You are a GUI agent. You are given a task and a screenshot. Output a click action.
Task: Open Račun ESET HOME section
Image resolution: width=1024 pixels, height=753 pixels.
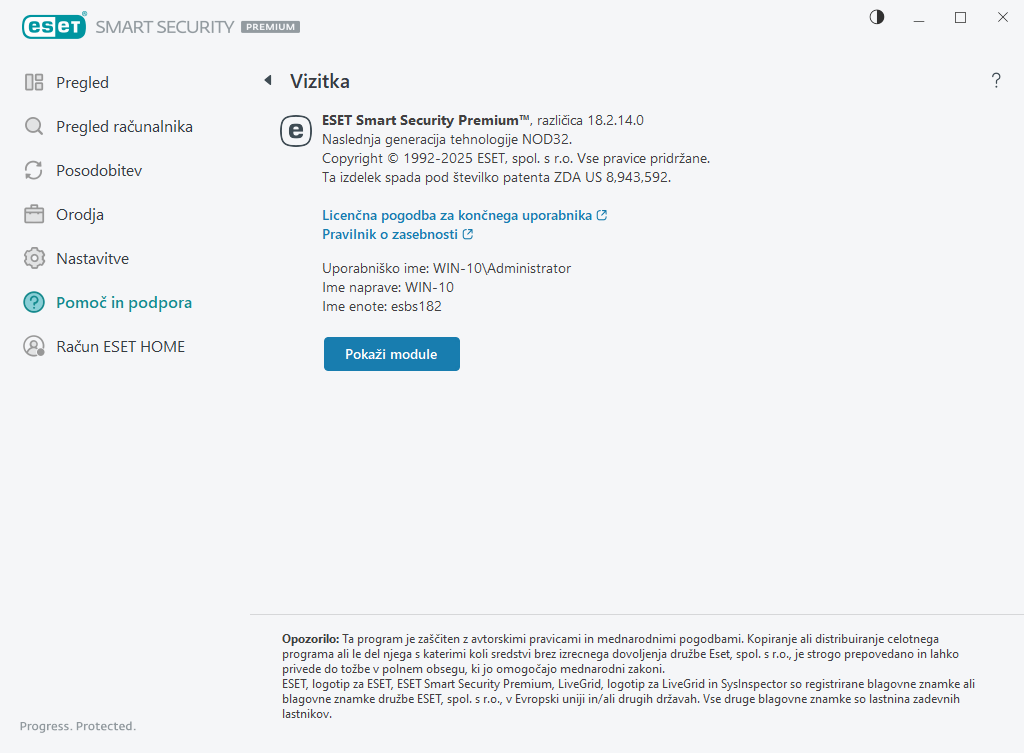point(120,347)
